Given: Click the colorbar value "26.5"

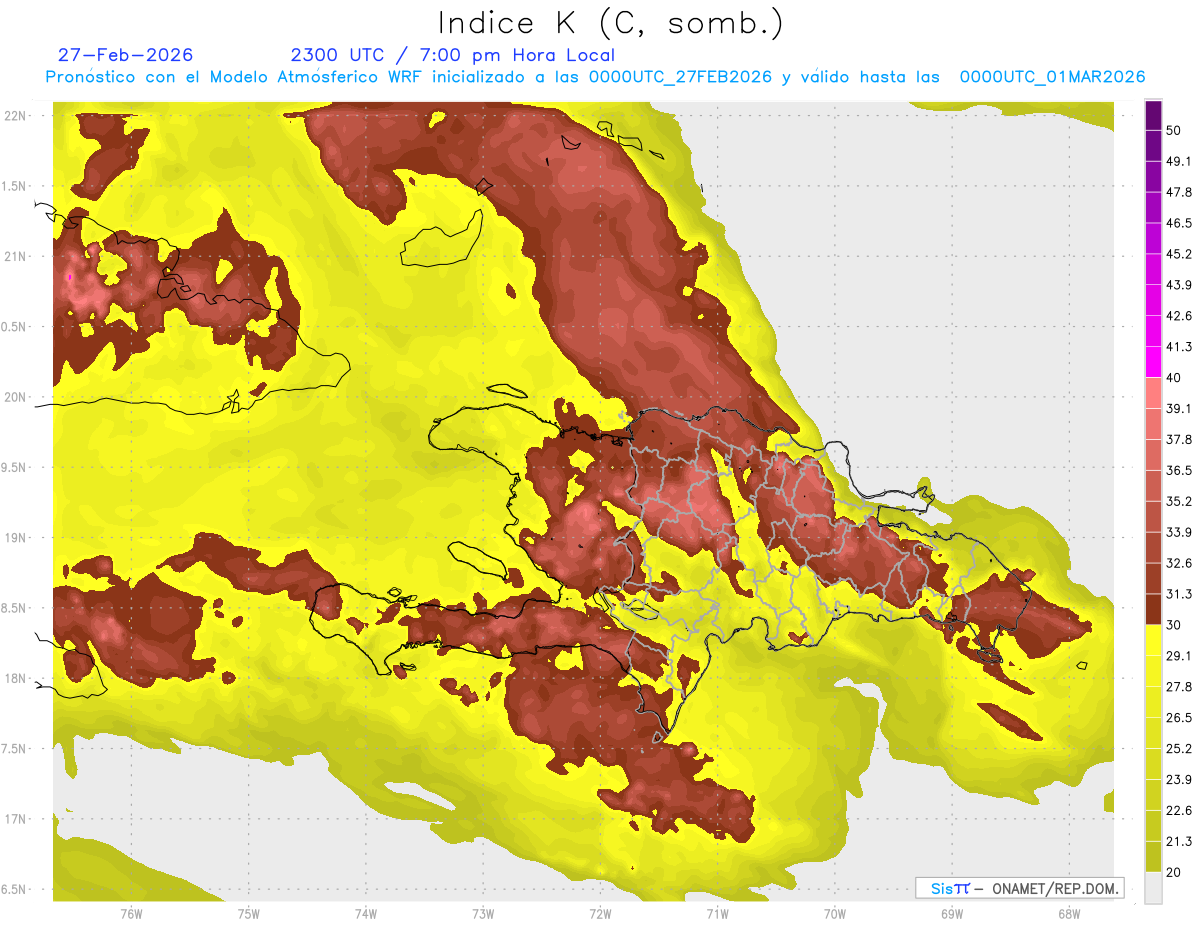Looking at the screenshot, I should tap(1178, 718).
